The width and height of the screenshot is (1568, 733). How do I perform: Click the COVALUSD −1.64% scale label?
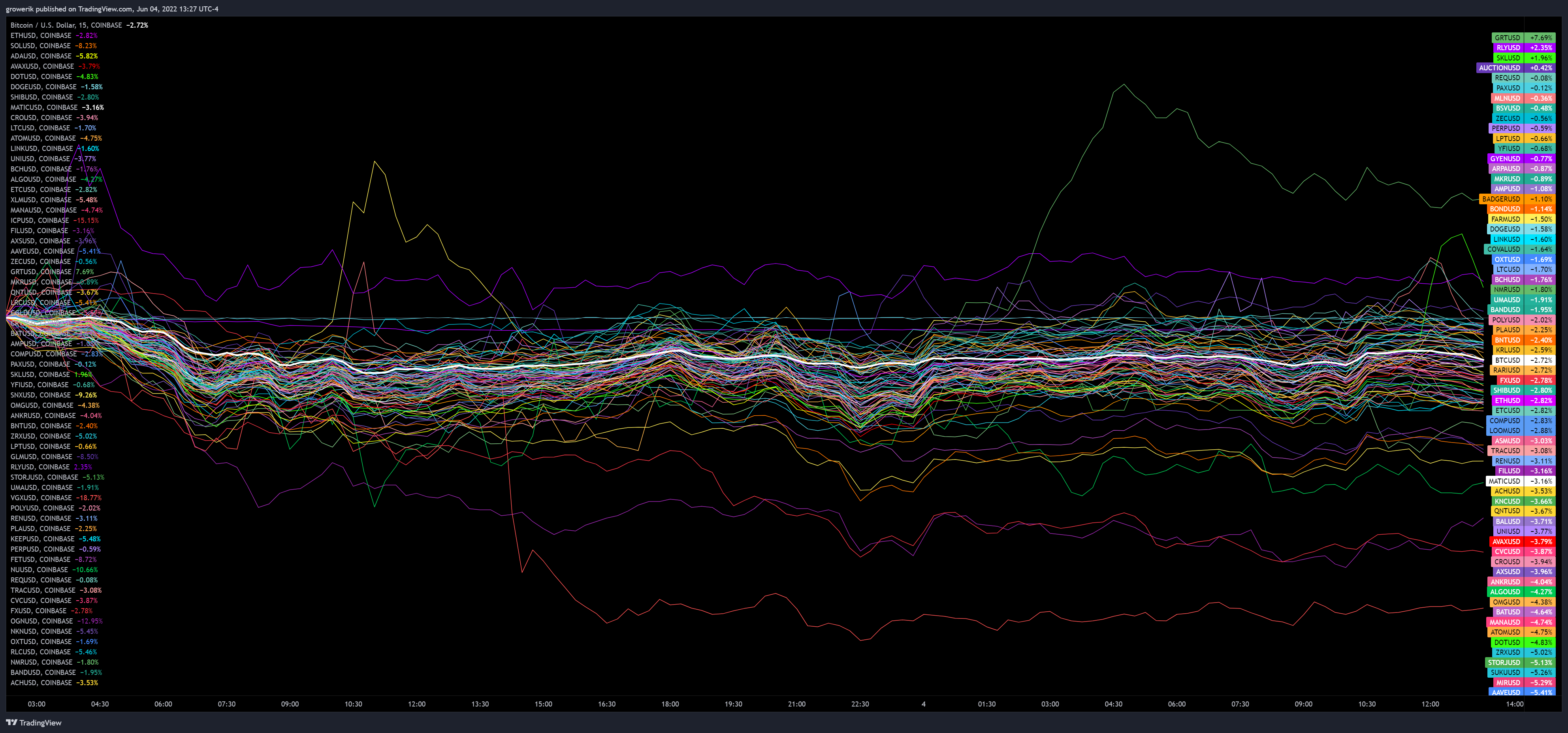point(1520,249)
